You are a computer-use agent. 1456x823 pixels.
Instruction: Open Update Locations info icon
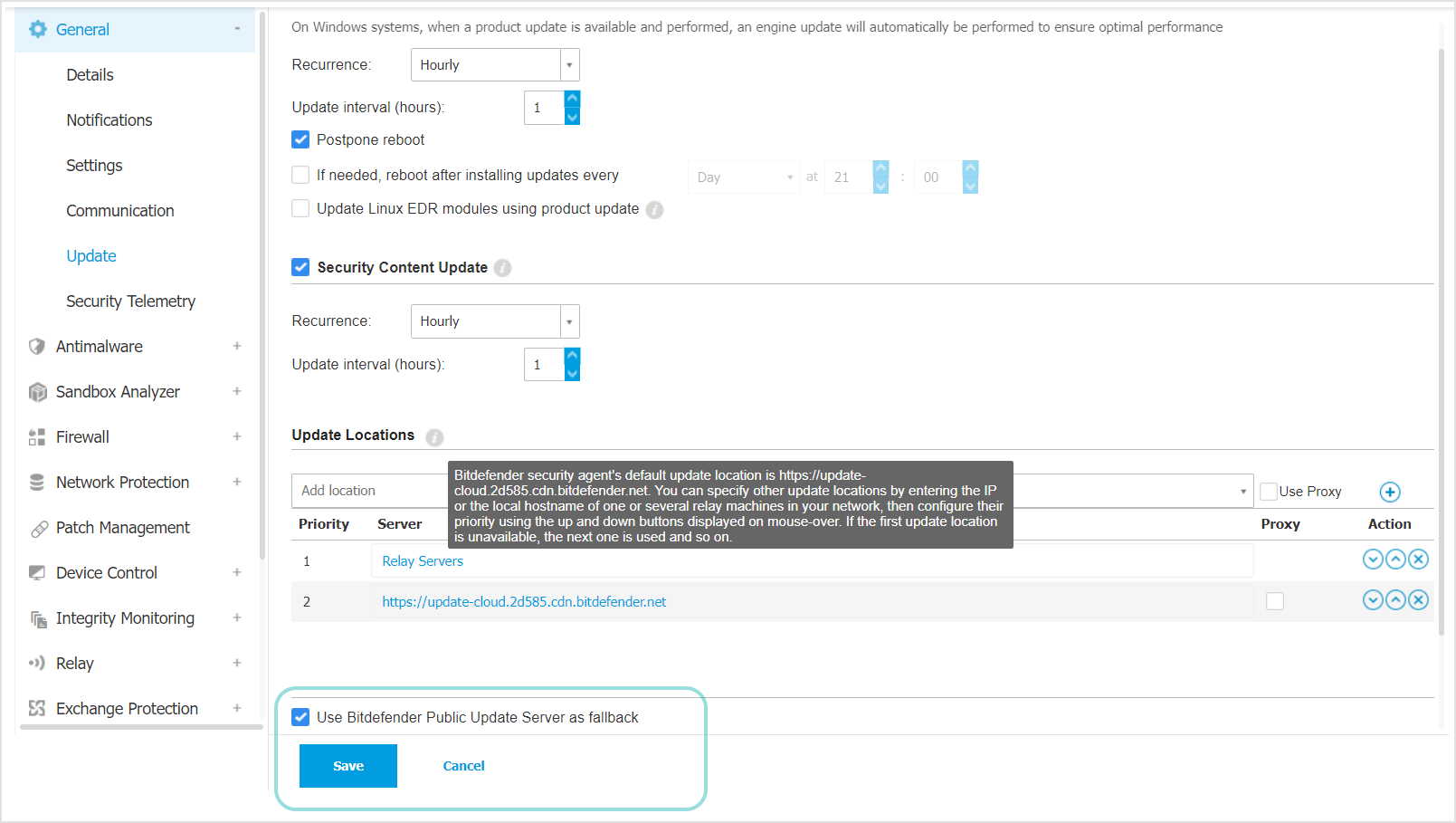pyautogui.click(x=434, y=437)
